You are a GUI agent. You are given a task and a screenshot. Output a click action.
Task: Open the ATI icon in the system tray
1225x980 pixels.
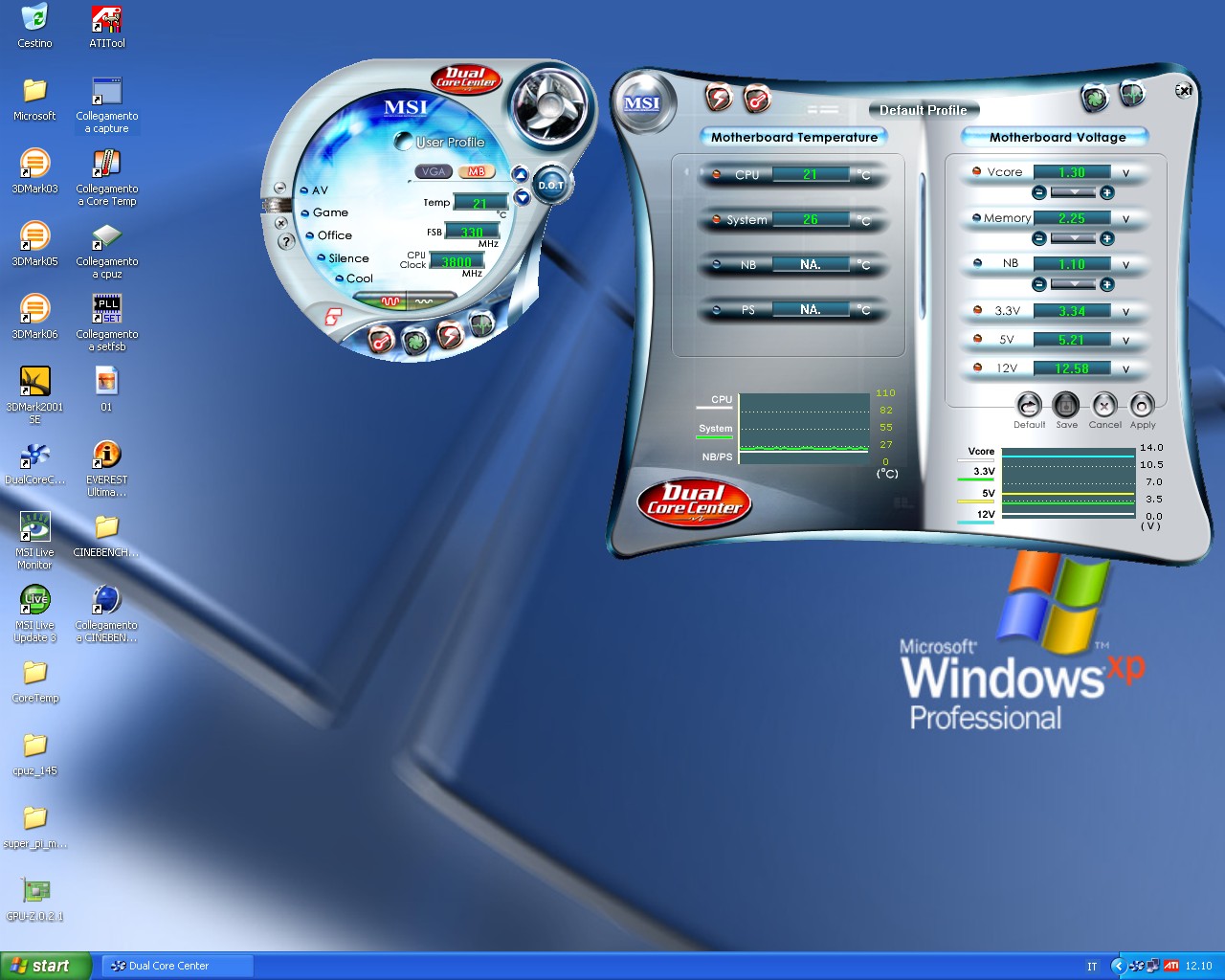tap(1172, 966)
